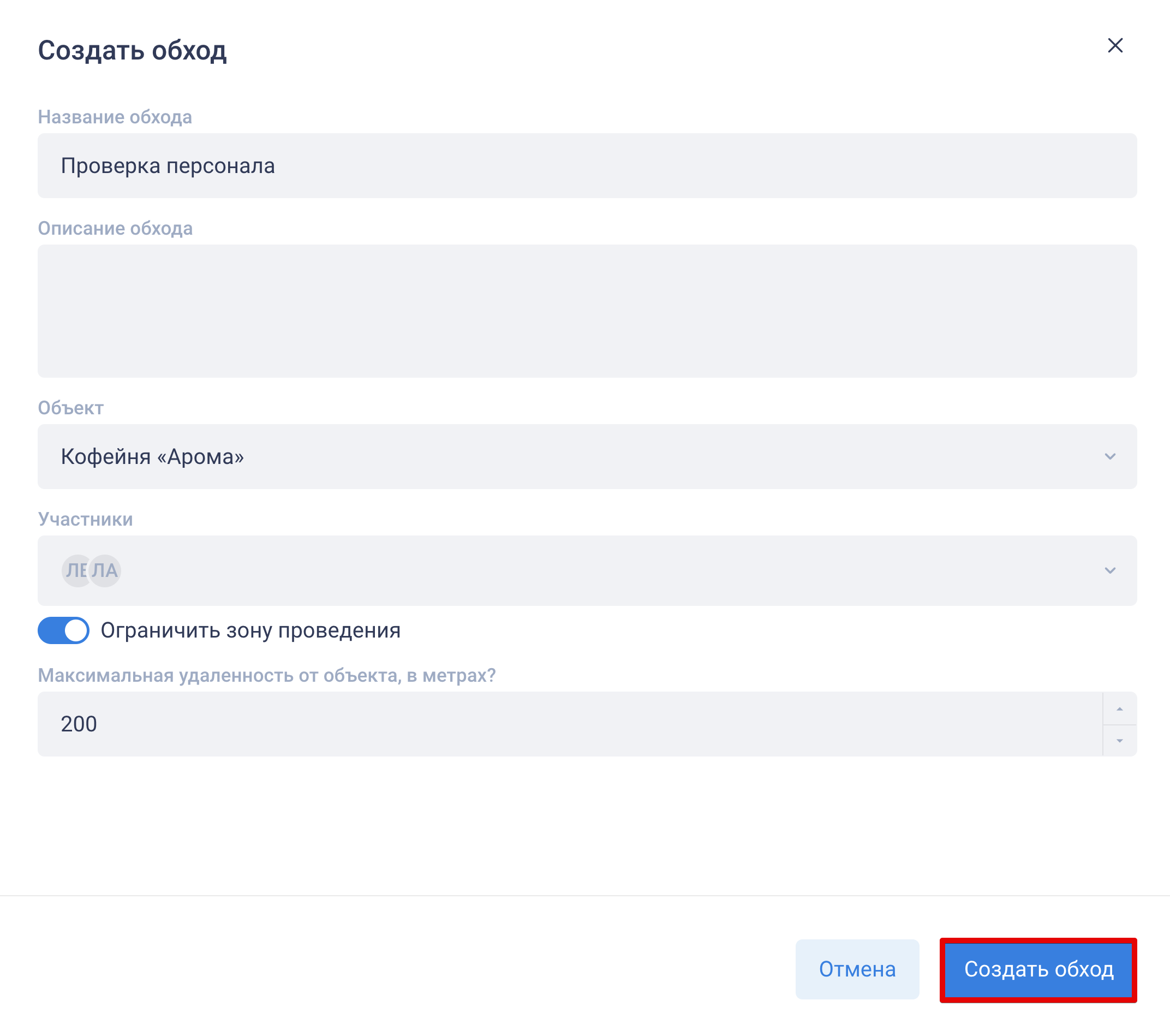
Task: Close the Создать обход dialog with the X icon
Action: (1114, 46)
